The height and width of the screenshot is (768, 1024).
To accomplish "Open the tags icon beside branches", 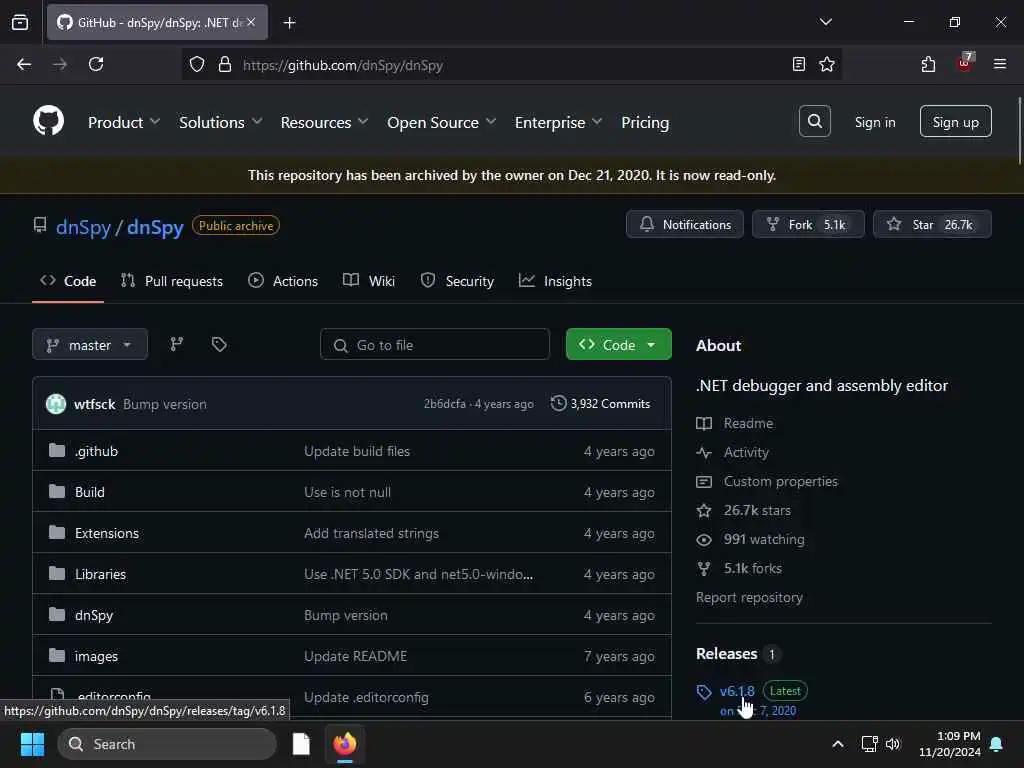I will pyautogui.click(x=219, y=344).
